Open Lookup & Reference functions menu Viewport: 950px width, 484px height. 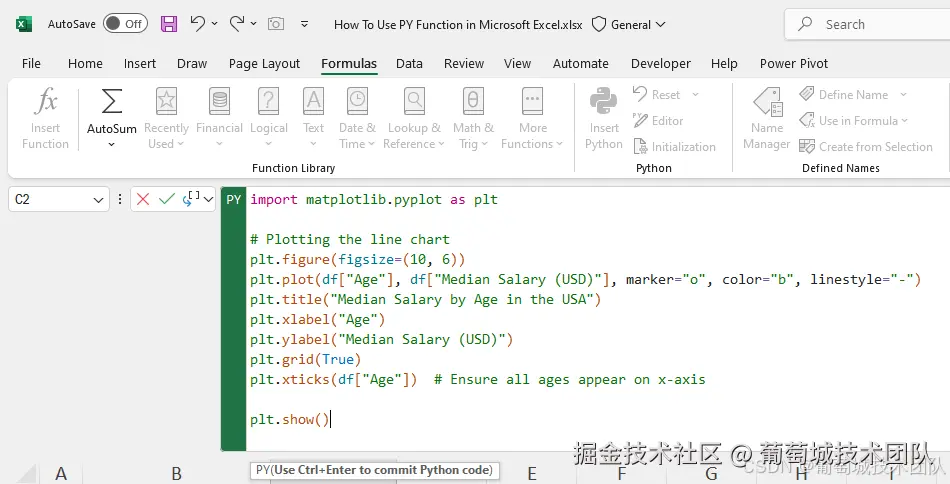(x=414, y=117)
